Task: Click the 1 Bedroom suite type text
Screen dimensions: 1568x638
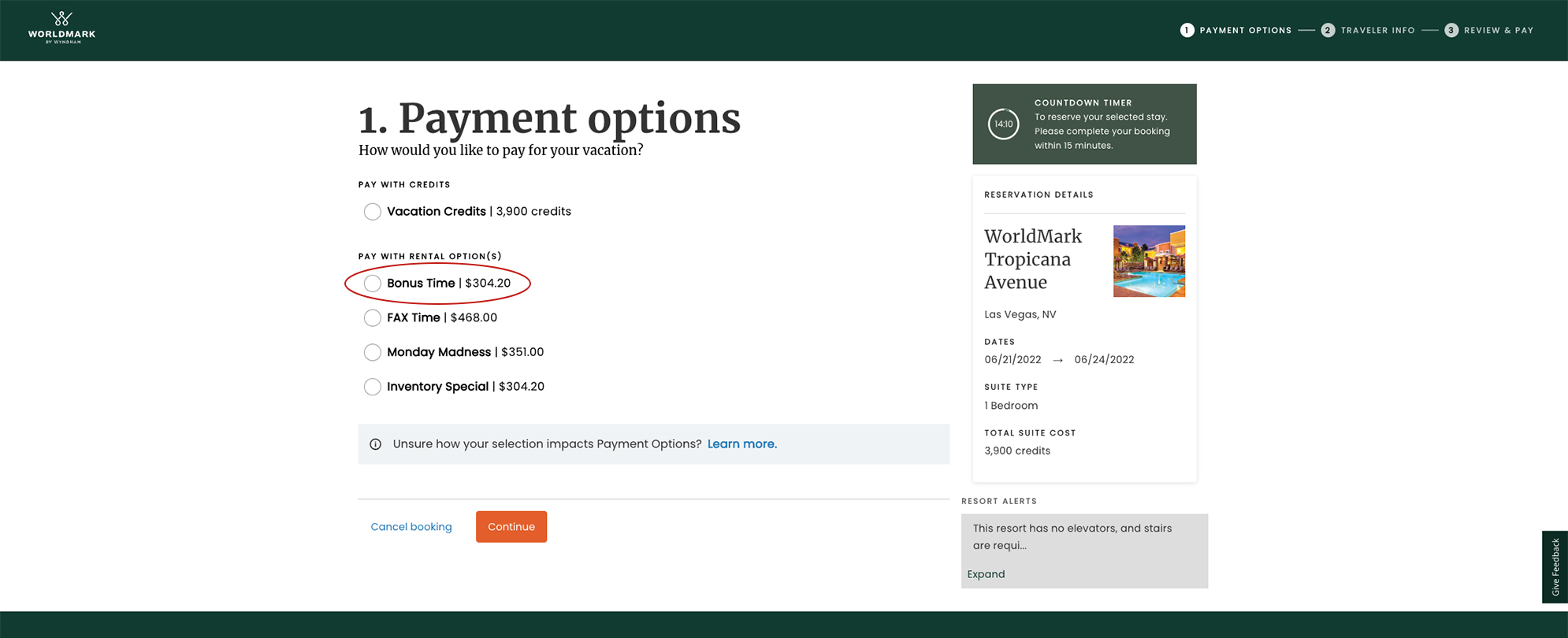Action: tap(1011, 406)
